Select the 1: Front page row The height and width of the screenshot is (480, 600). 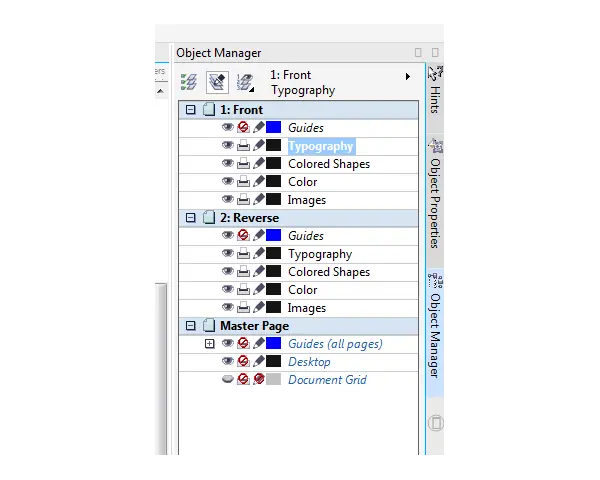(x=298, y=110)
